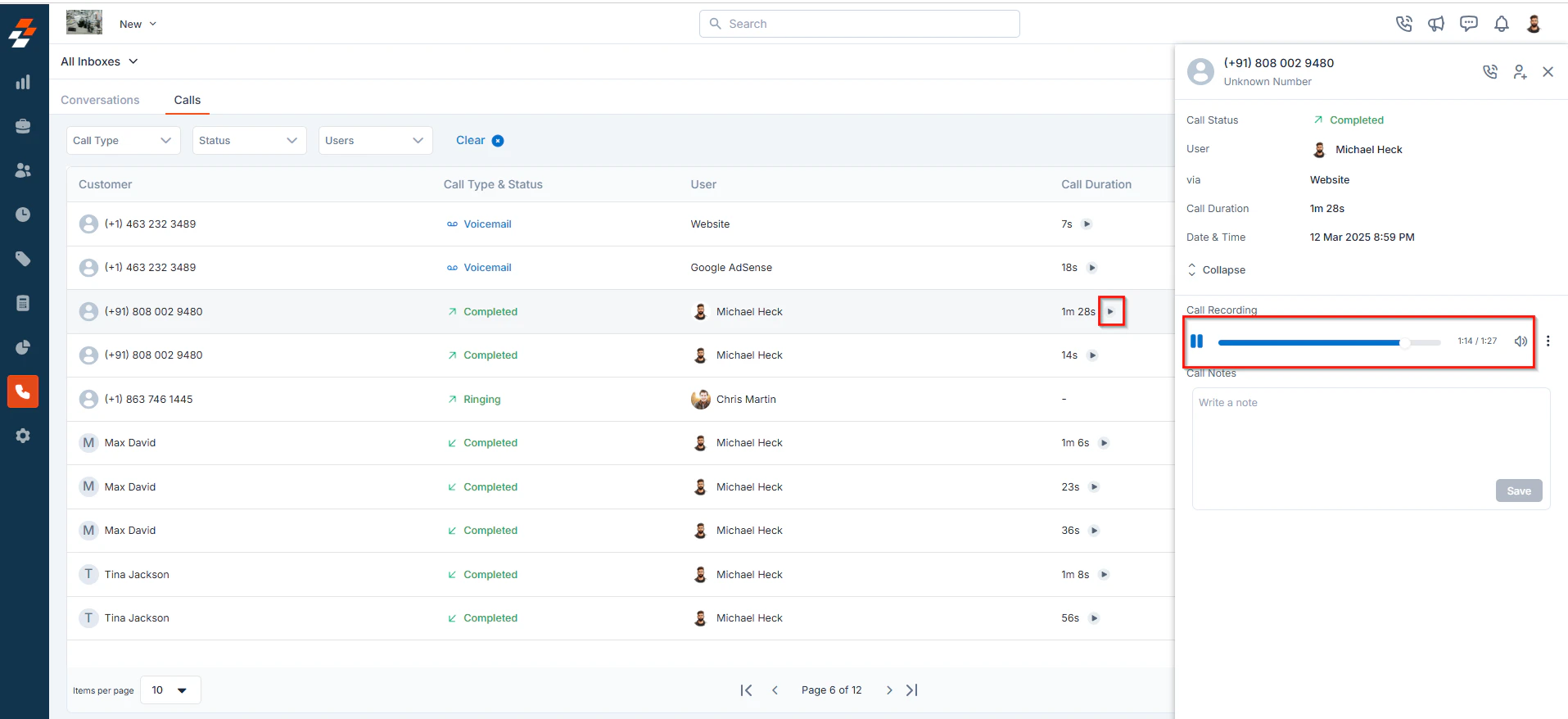1568x719 pixels.
Task: Call back number from detail panel phone icon
Action: coord(1490,72)
